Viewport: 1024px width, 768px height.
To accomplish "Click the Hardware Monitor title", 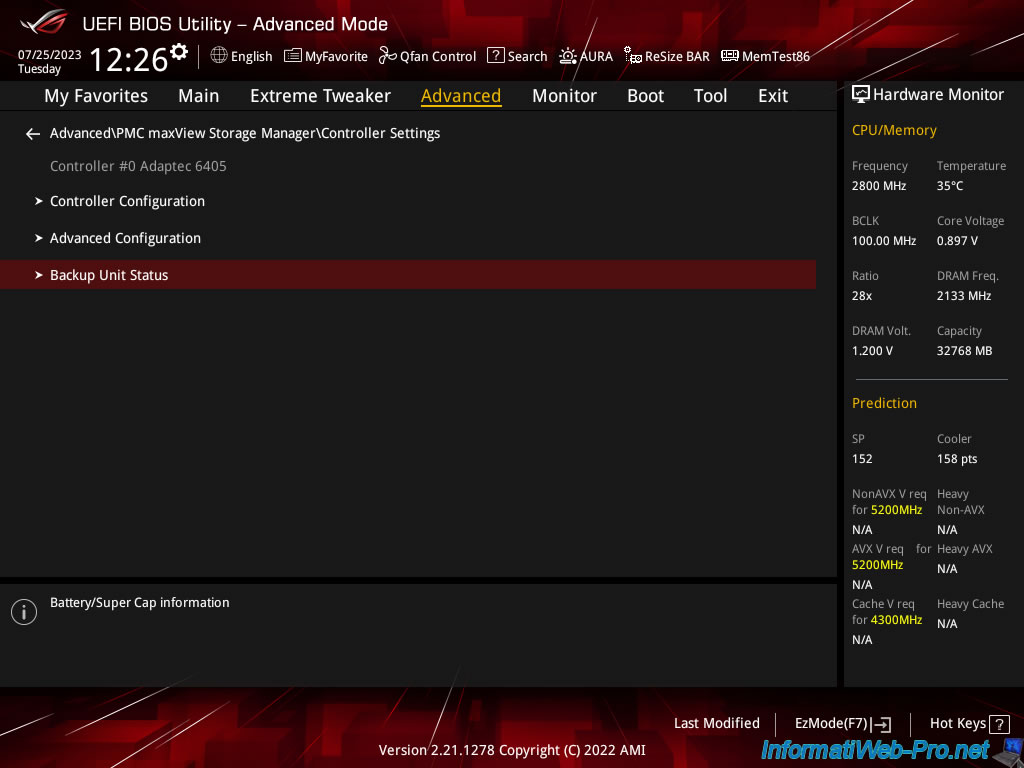I will point(938,95).
